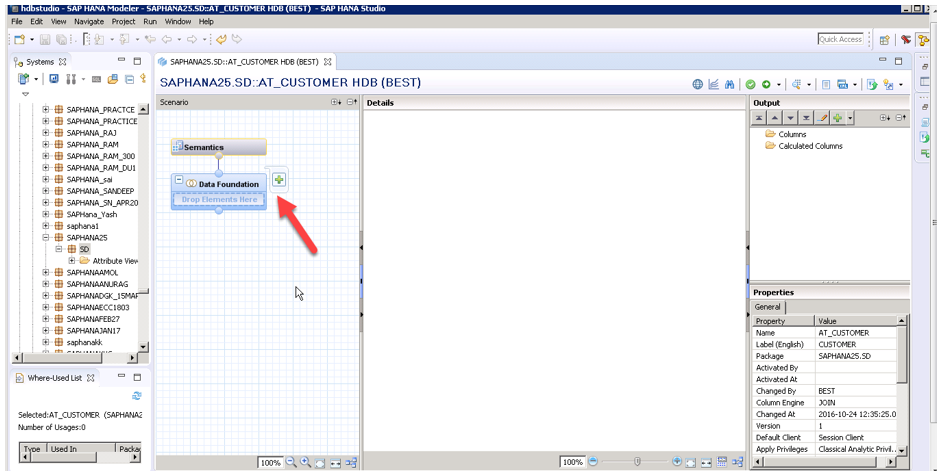Image resolution: width=937 pixels, height=471 pixels.
Task: Open the Project menu
Action: (123, 22)
